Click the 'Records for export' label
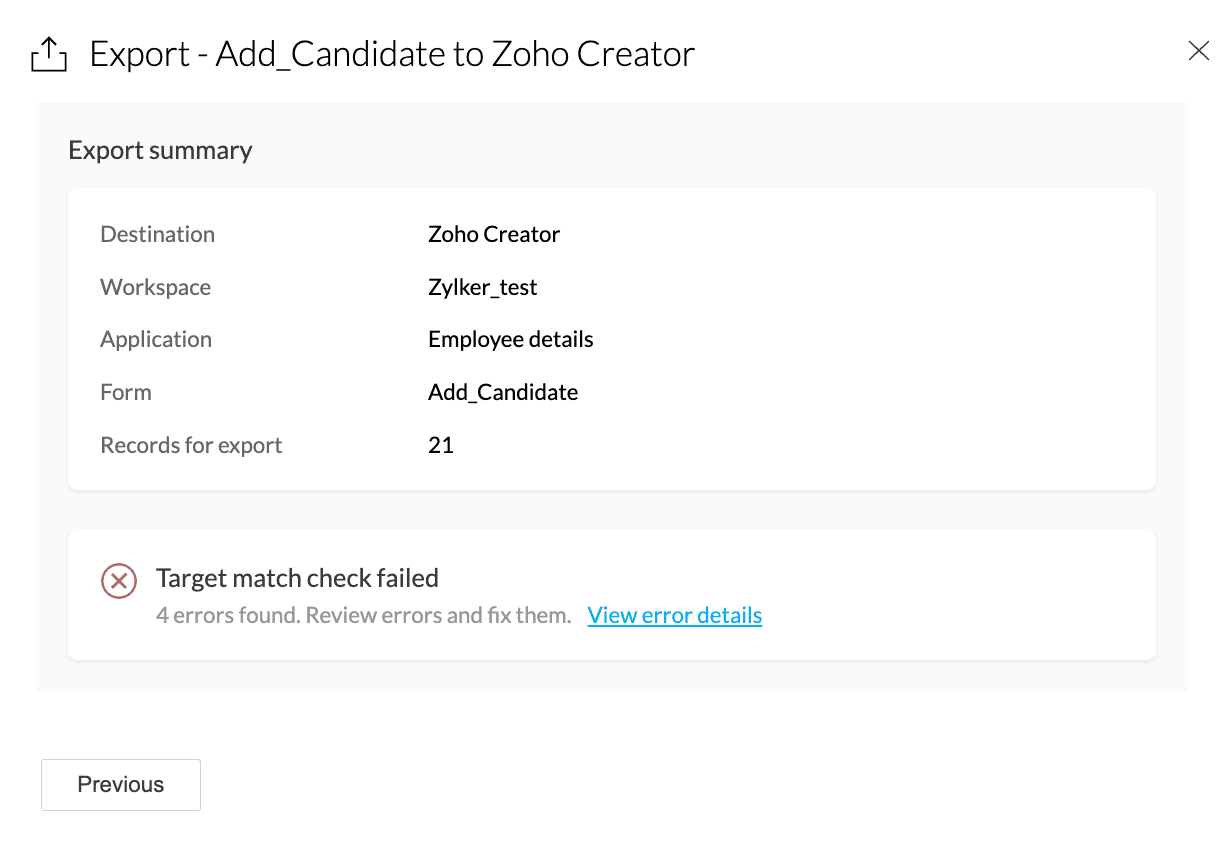Viewport: 1232px width, 854px height. point(191,445)
